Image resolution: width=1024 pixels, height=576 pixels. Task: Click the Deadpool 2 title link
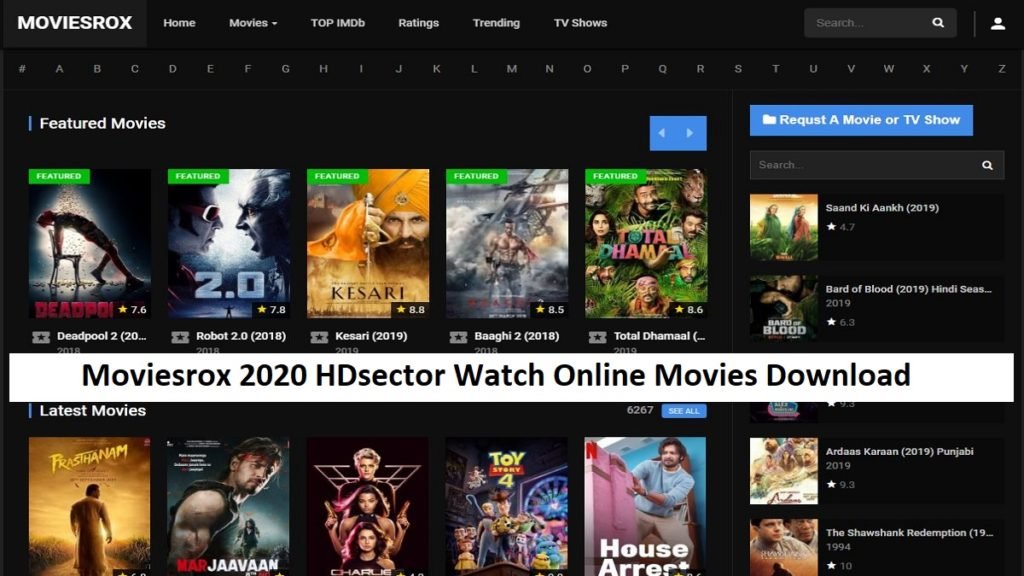pos(102,336)
